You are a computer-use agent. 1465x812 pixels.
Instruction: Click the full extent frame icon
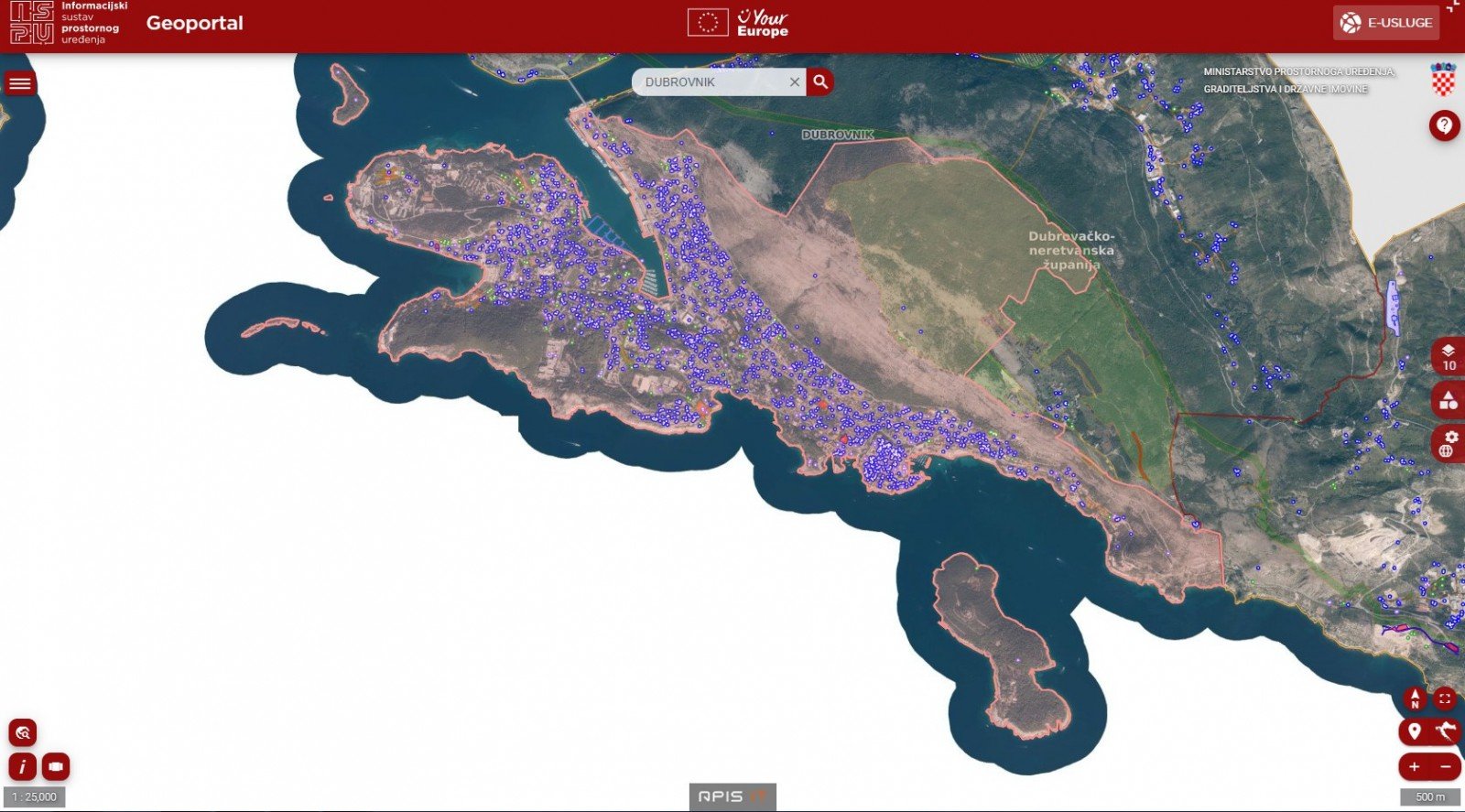point(1444,699)
